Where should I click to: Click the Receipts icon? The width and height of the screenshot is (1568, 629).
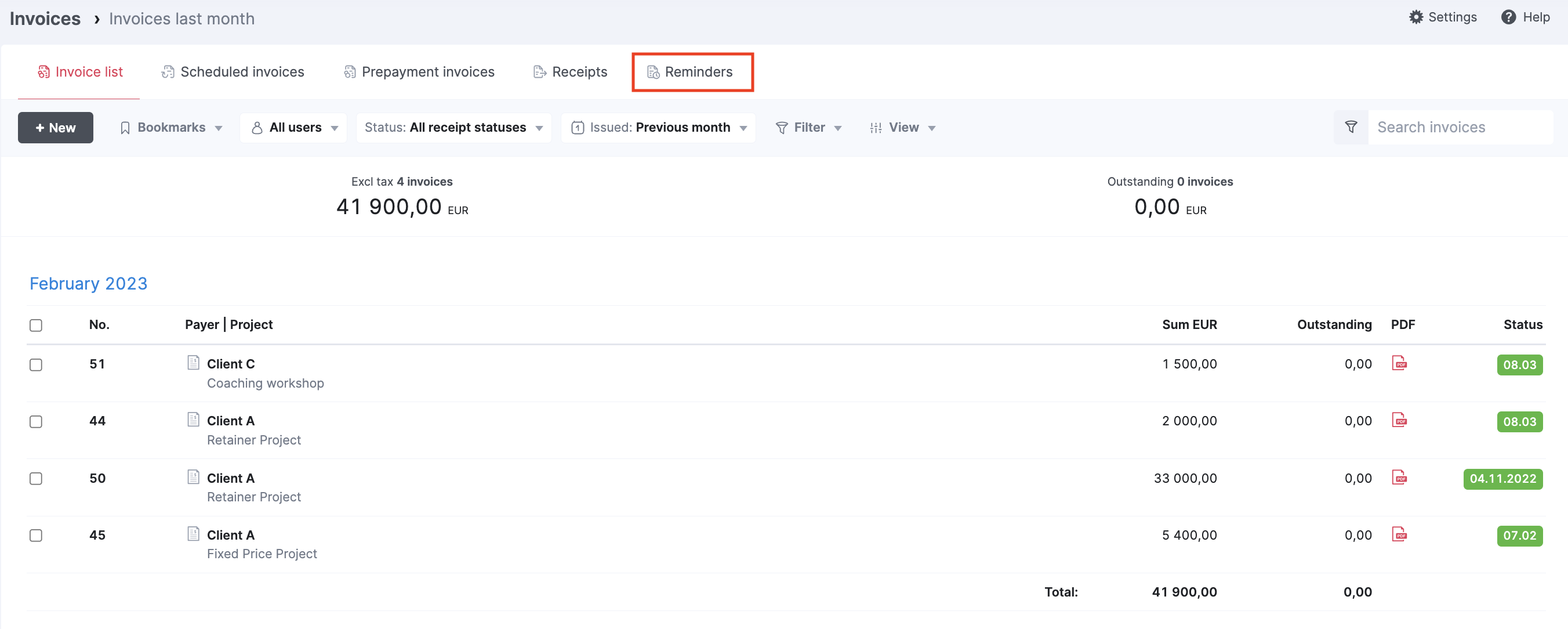539,71
